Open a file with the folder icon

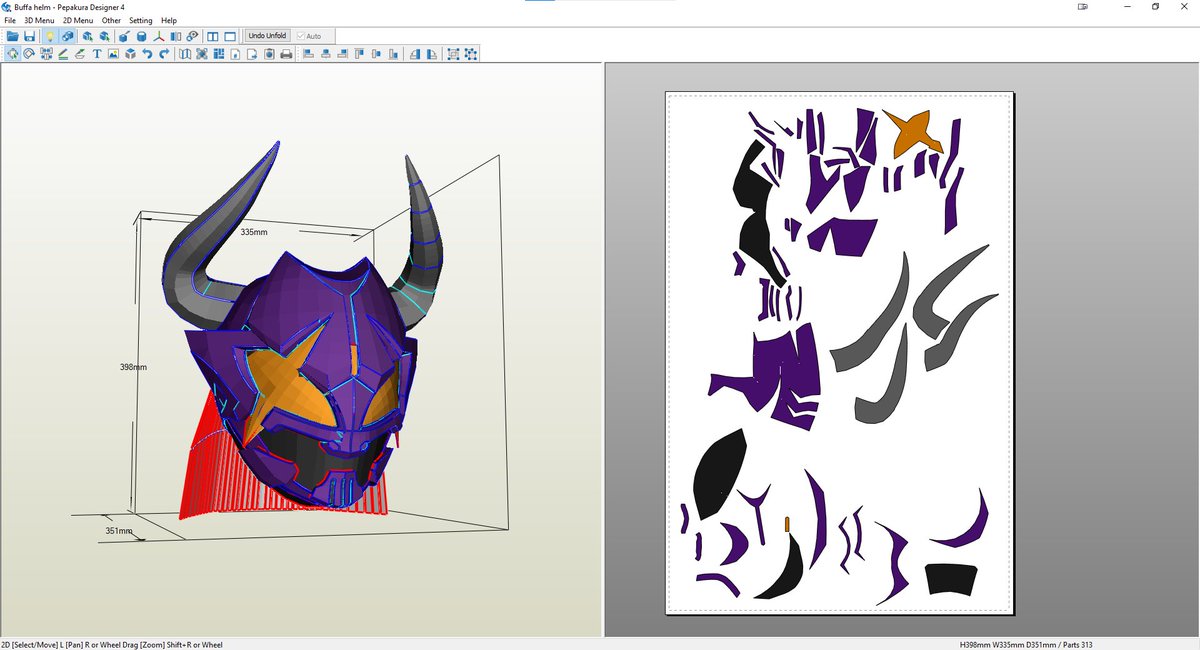point(13,36)
